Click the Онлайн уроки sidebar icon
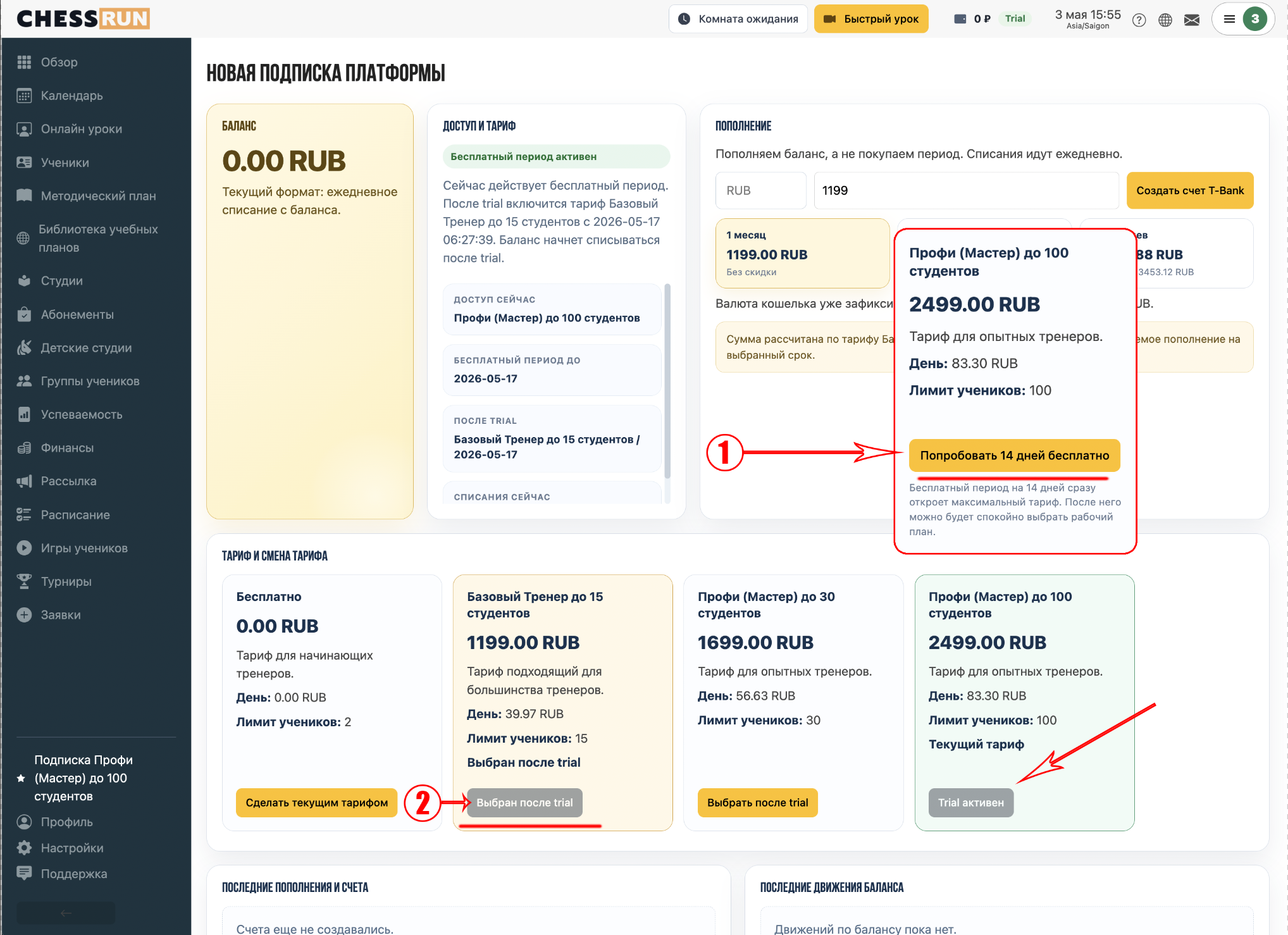1288x935 pixels. (x=24, y=129)
